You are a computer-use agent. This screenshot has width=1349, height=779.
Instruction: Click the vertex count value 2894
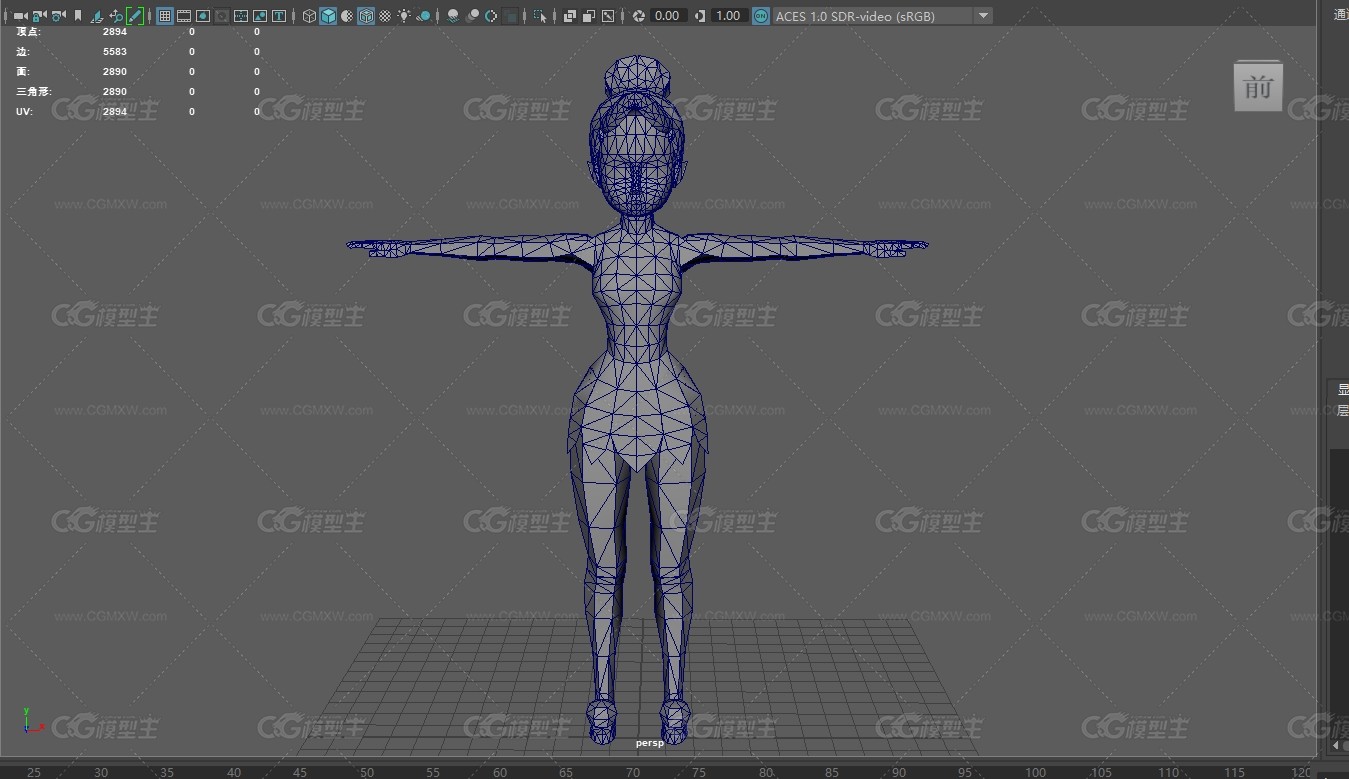(x=115, y=32)
